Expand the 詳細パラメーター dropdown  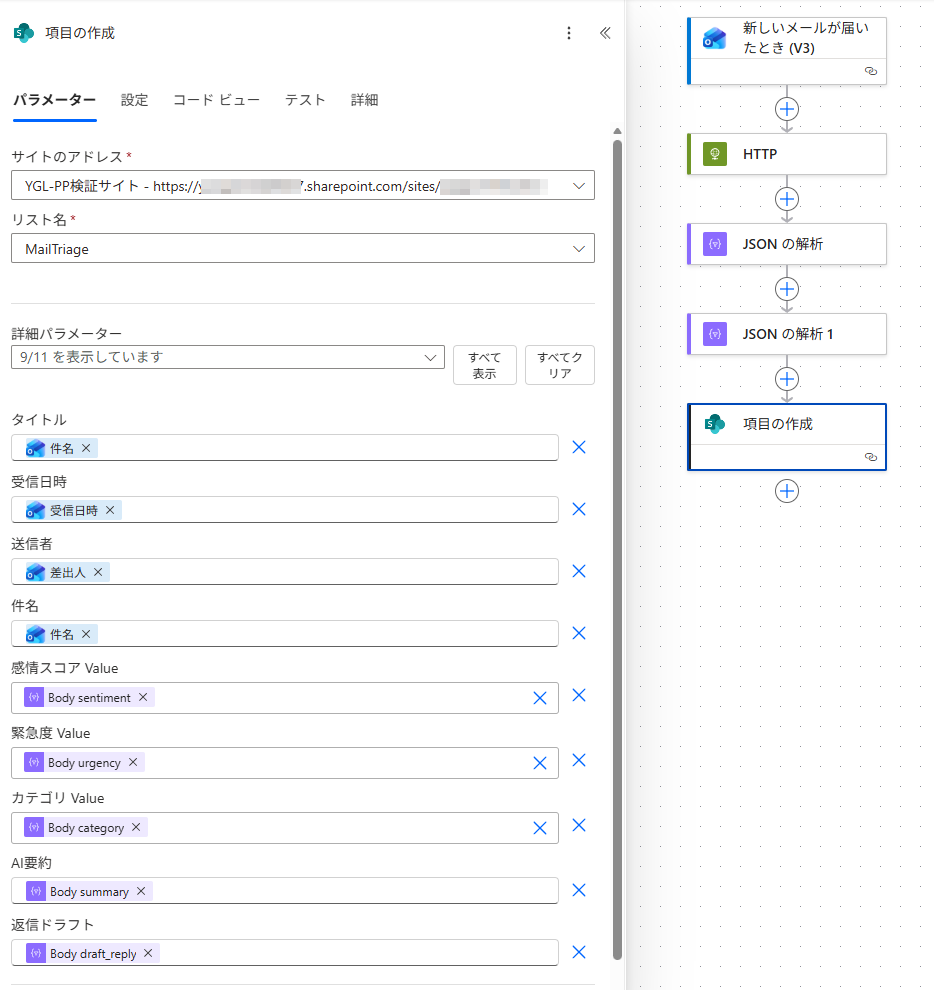[x=431, y=357]
